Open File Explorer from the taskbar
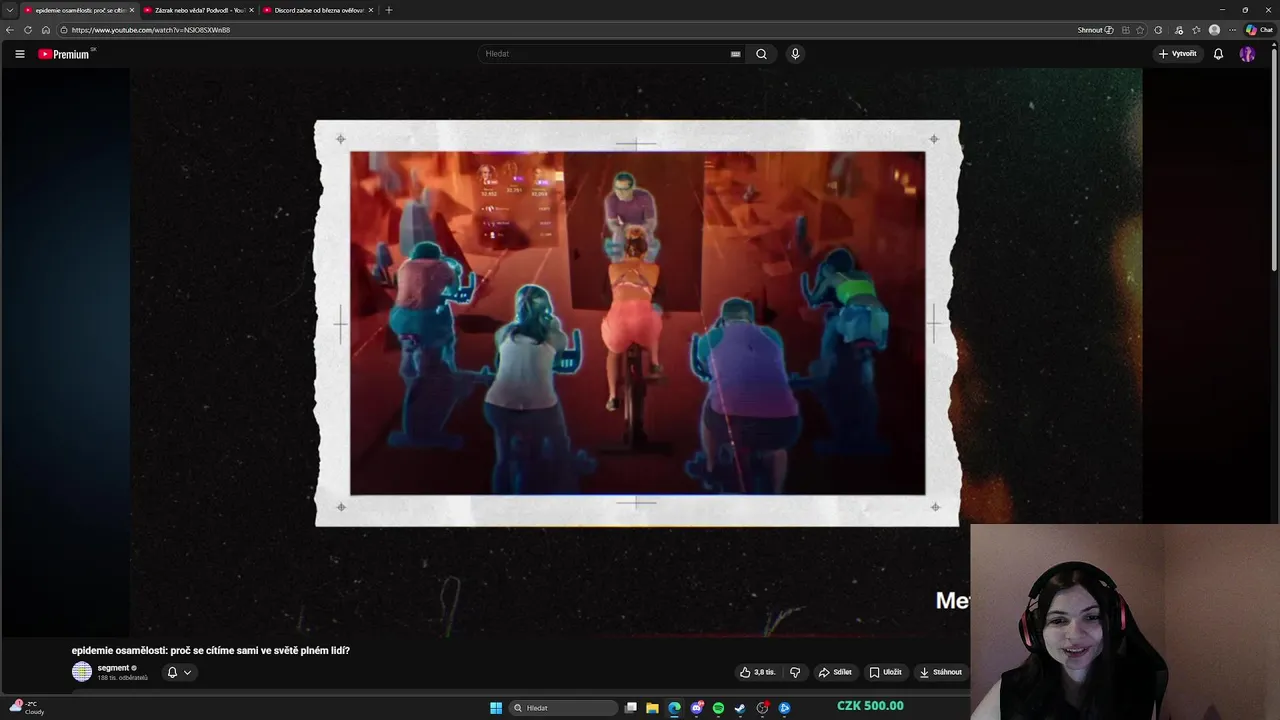Viewport: 1280px width, 720px height. coord(652,708)
